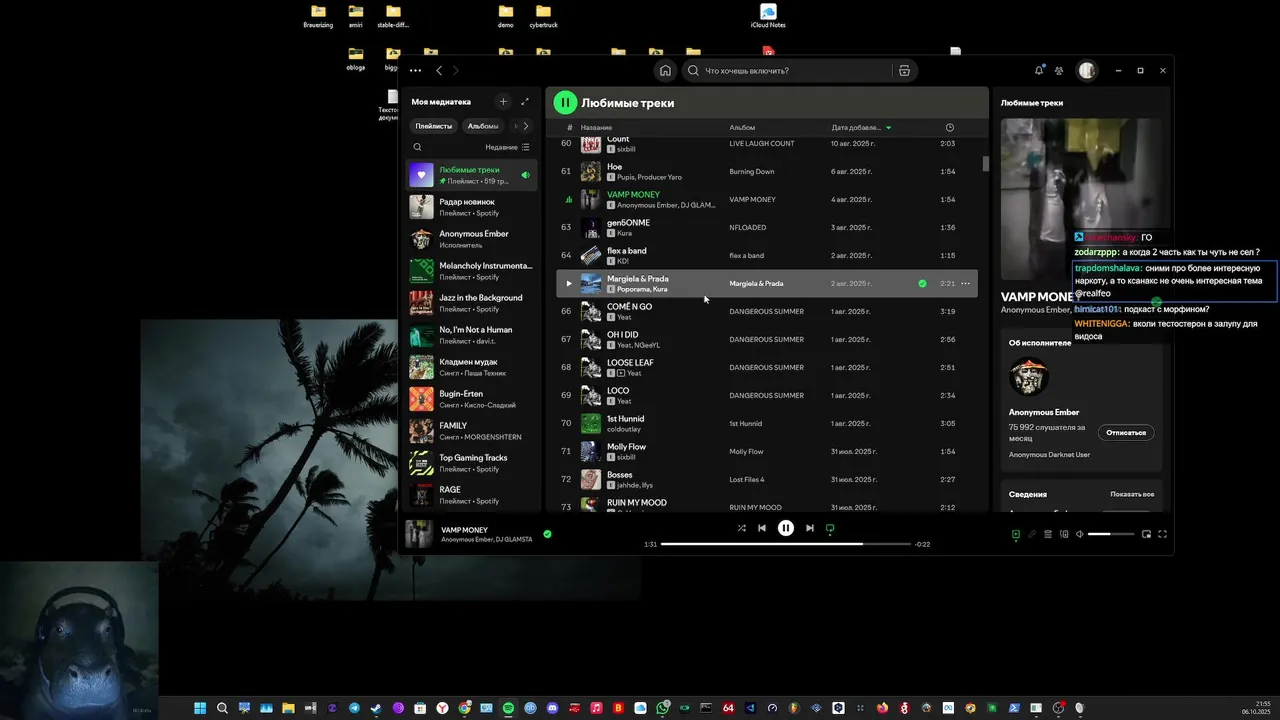Sort by Альбом column header

[742, 127]
